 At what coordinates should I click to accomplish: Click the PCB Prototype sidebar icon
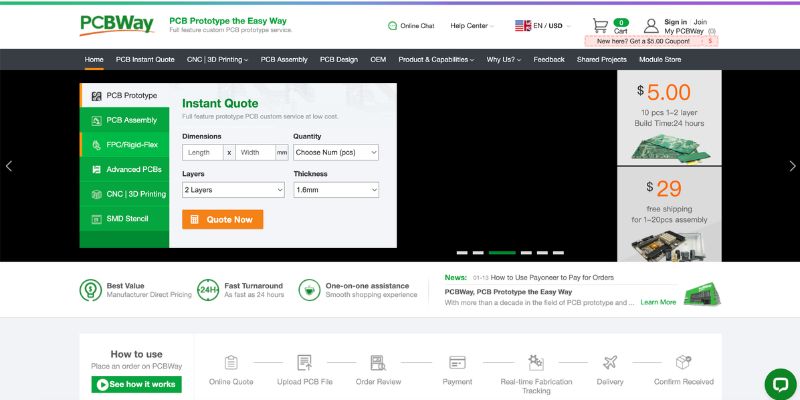coord(96,96)
